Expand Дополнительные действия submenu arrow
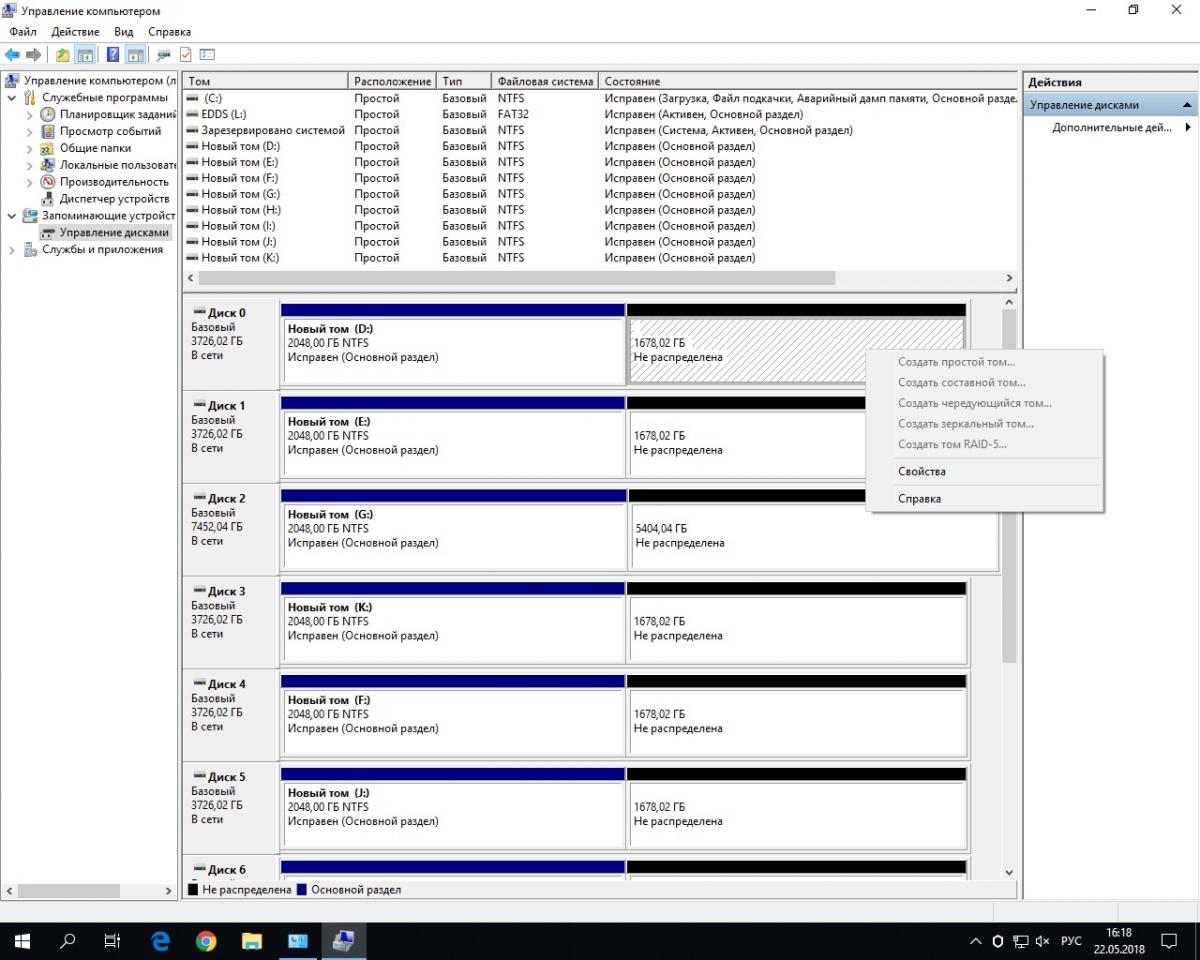 pyautogui.click(x=1188, y=127)
